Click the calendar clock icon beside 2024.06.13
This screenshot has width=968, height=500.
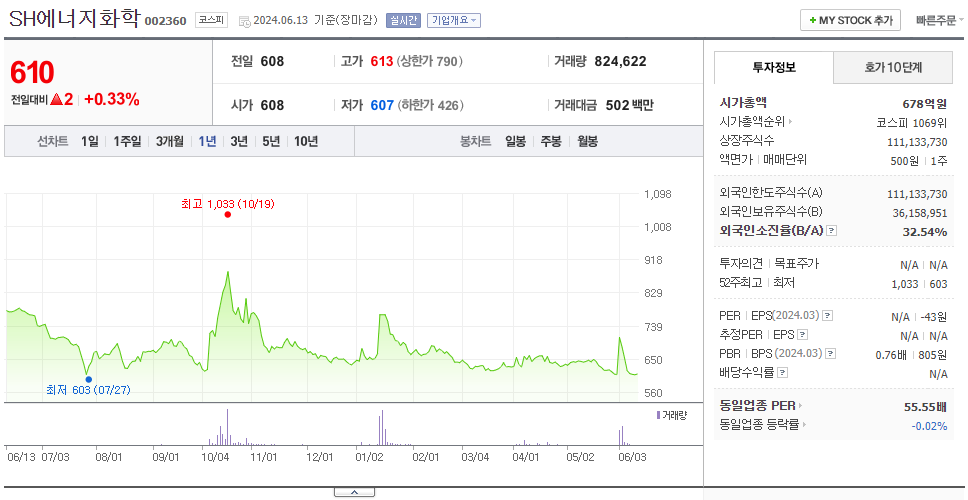pyautogui.click(x=244, y=21)
